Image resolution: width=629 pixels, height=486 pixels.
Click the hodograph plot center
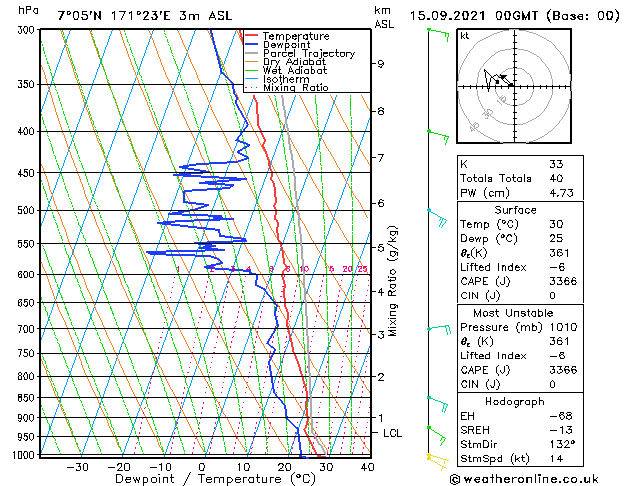tap(515, 86)
